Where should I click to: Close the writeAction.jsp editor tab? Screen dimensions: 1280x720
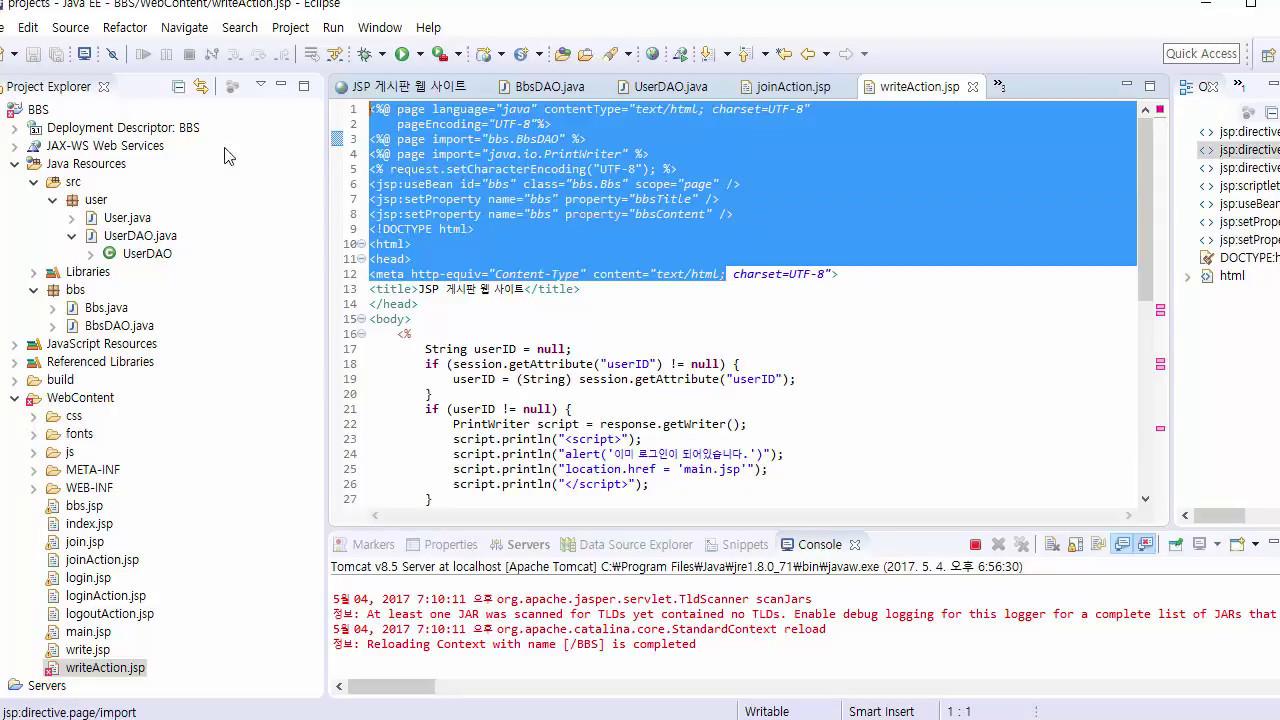tap(972, 87)
